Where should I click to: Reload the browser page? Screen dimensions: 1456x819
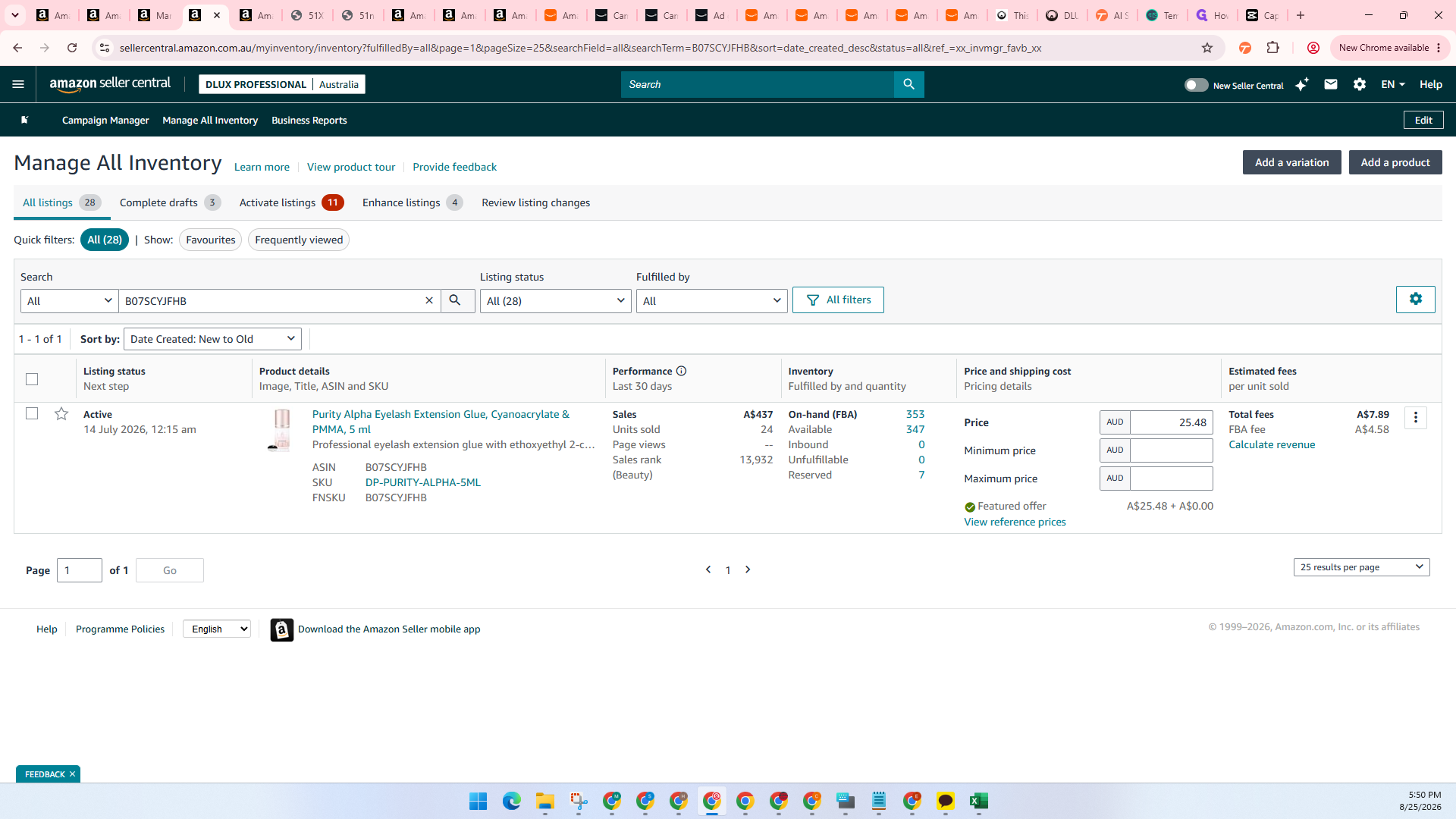click(72, 48)
